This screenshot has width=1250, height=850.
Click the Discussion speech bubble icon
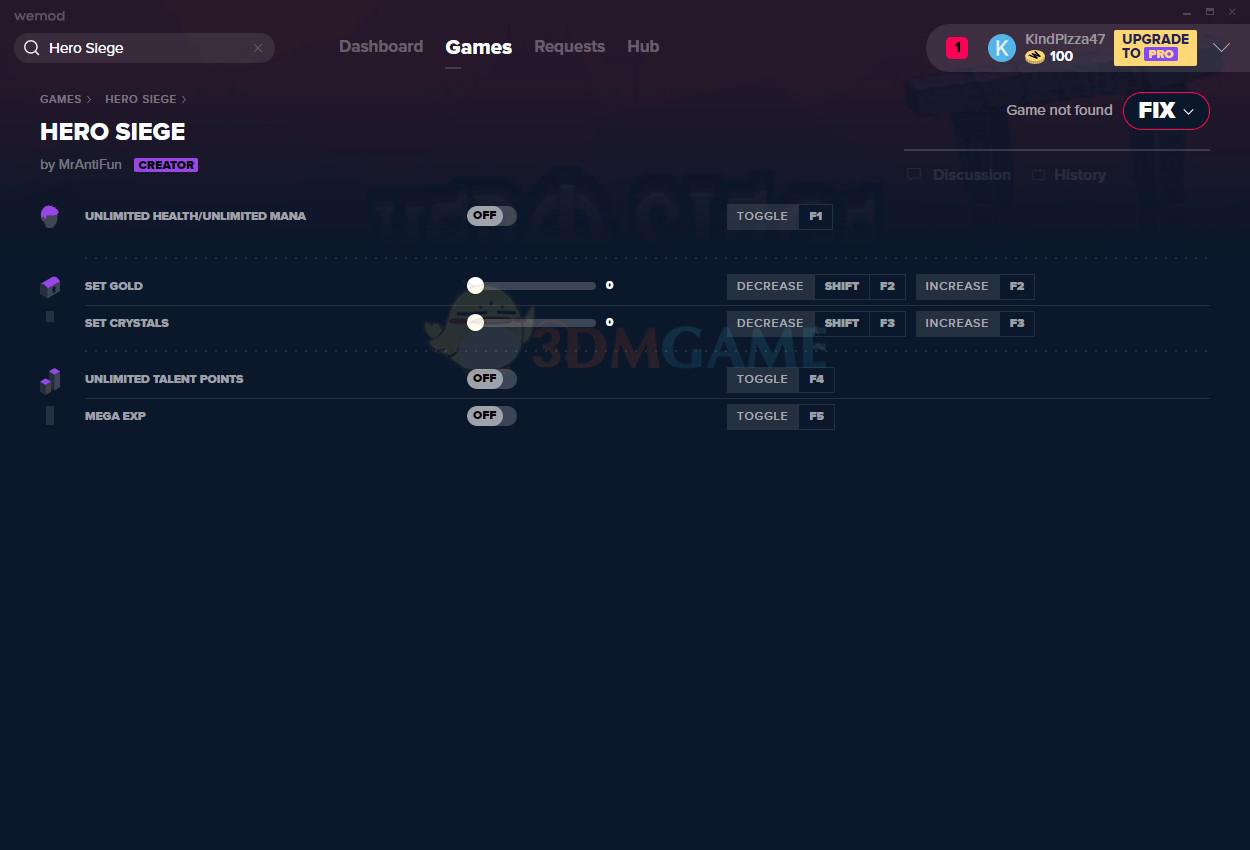coord(914,175)
